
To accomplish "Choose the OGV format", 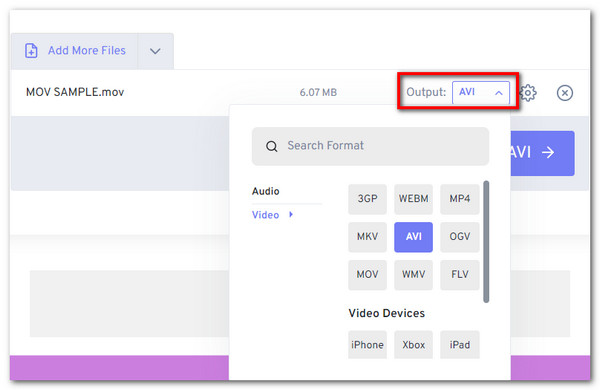I will [460, 237].
